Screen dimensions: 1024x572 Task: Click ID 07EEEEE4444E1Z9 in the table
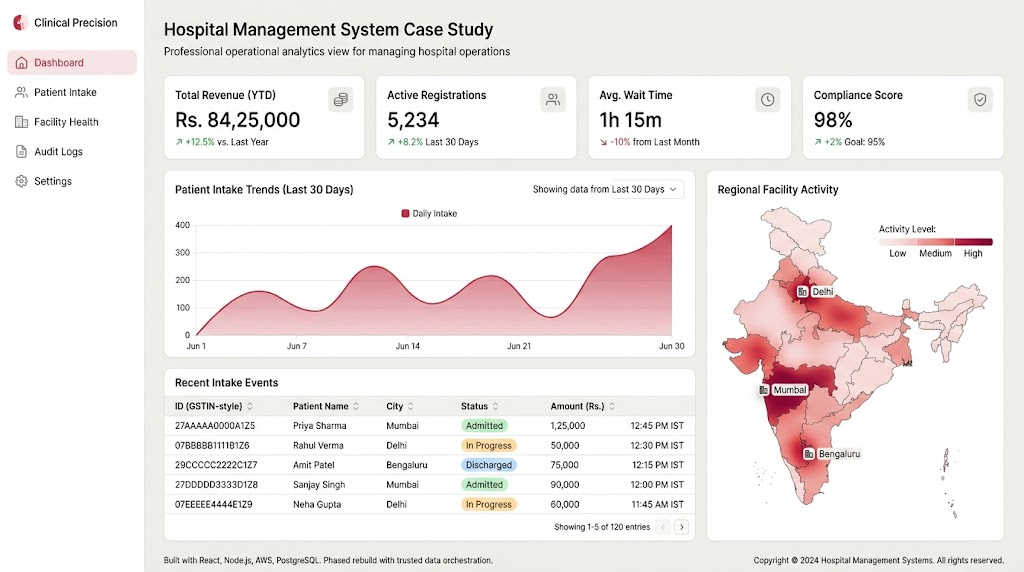(214, 504)
